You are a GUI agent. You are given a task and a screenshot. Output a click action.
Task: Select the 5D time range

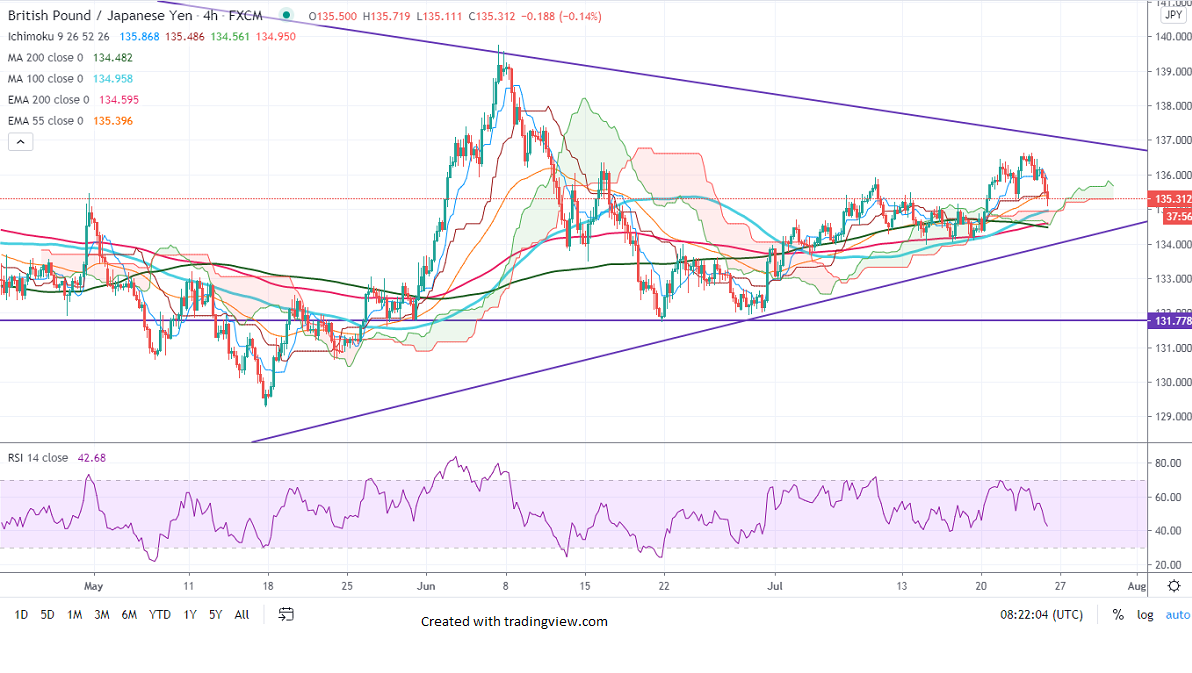pos(47,614)
